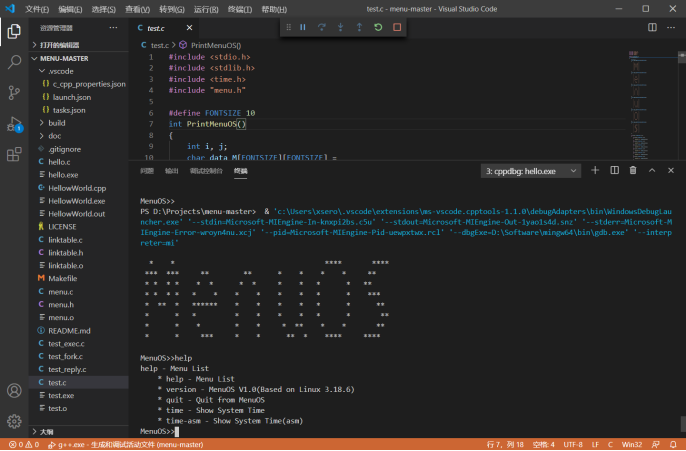Collapse the MENU-MASTER folder section

(x=65, y=58)
